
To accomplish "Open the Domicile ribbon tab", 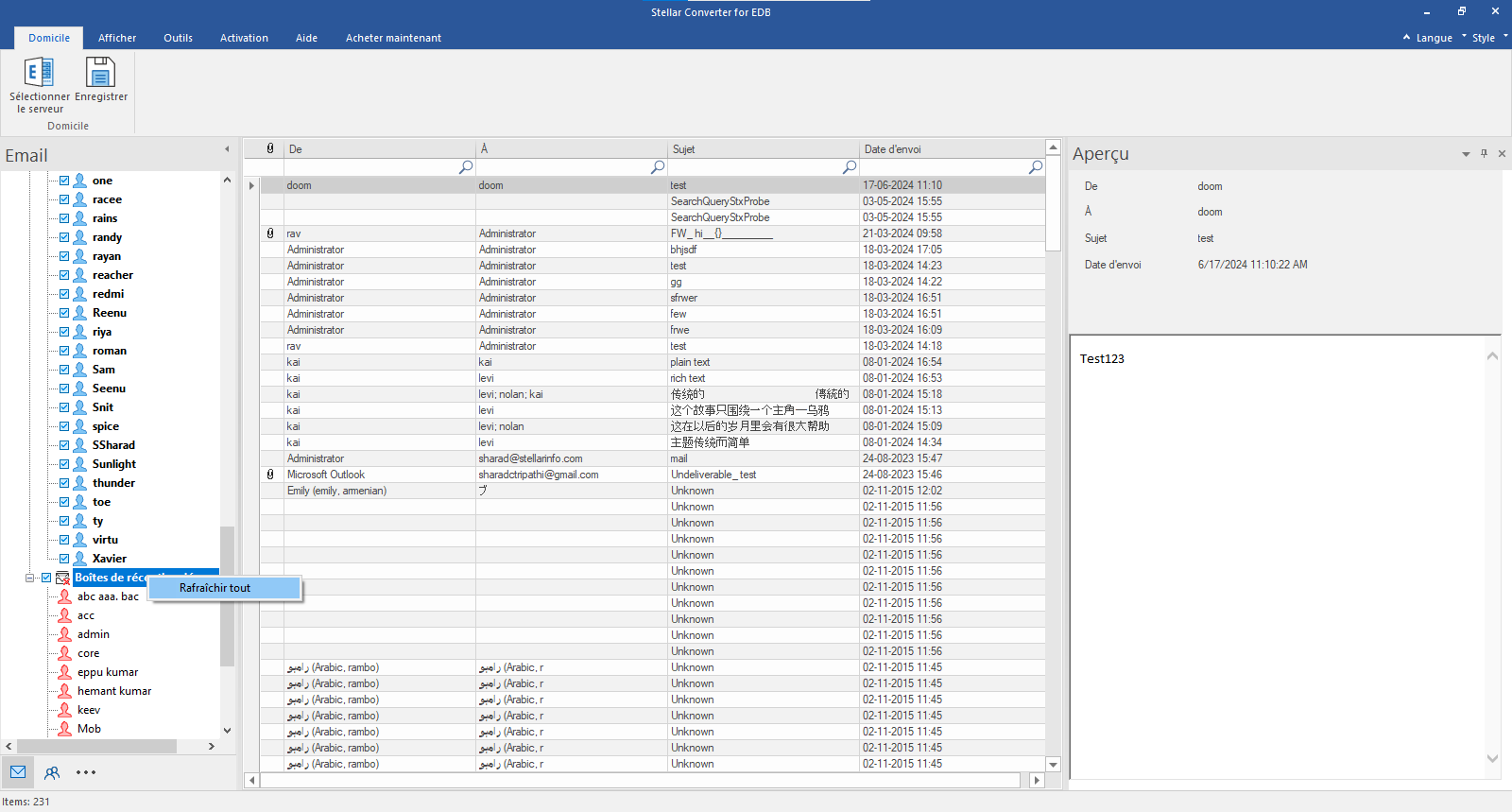I will pyautogui.click(x=49, y=38).
